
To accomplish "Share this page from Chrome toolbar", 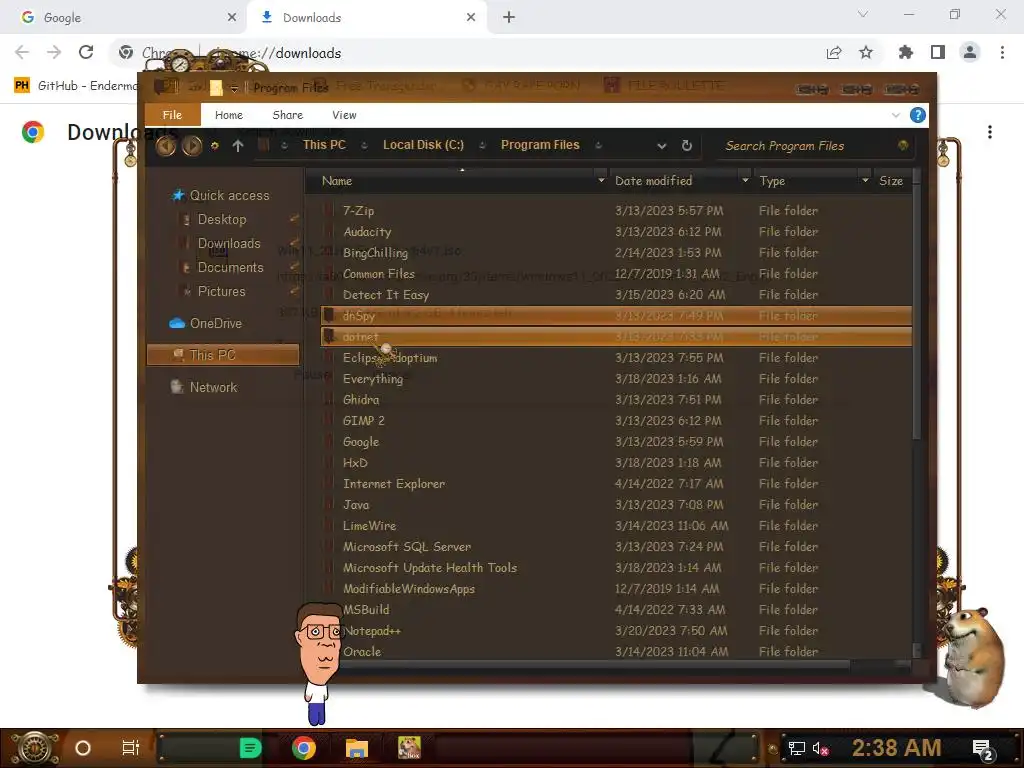I will 834,52.
